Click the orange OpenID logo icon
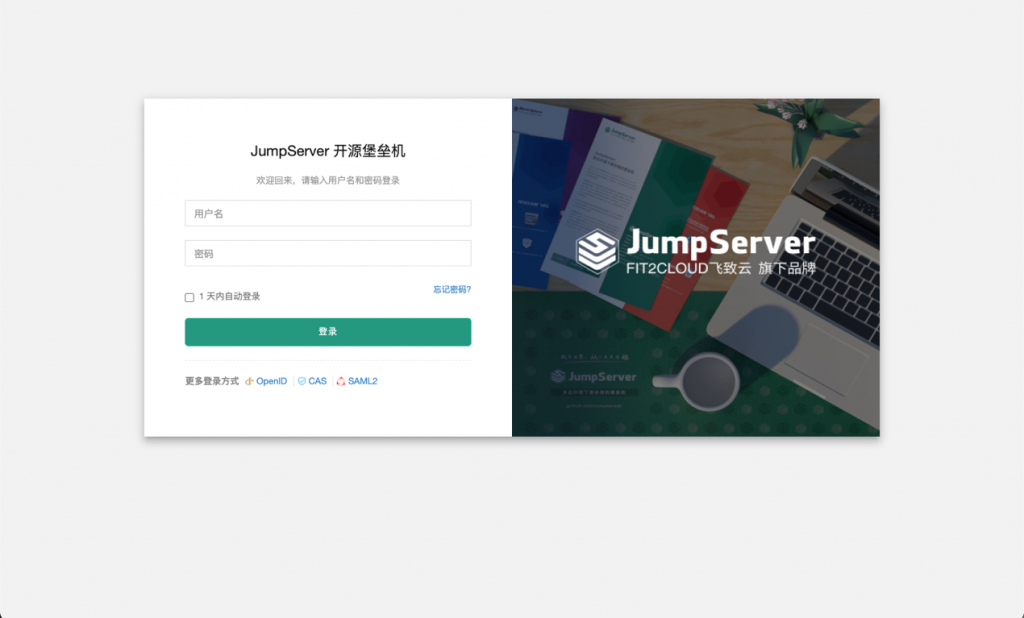This screenshot has width=1024, height=618. pos(249,381)
